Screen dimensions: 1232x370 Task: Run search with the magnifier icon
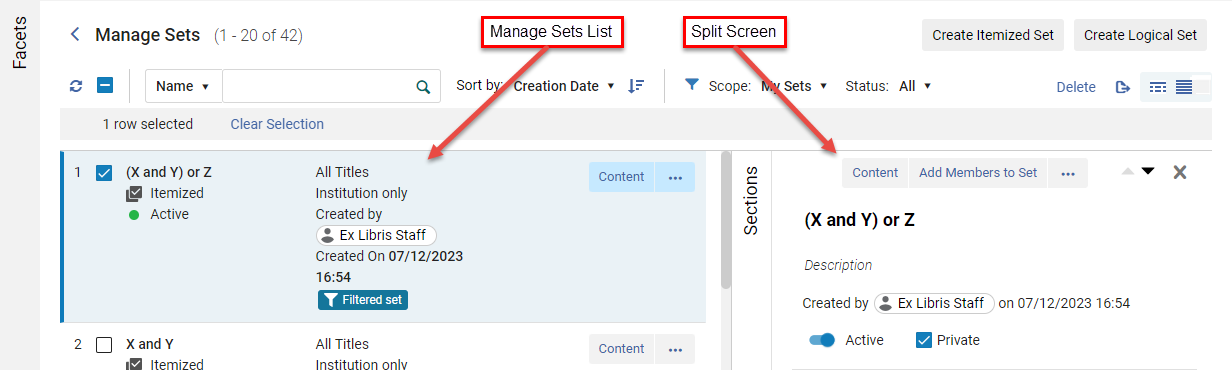423,86
